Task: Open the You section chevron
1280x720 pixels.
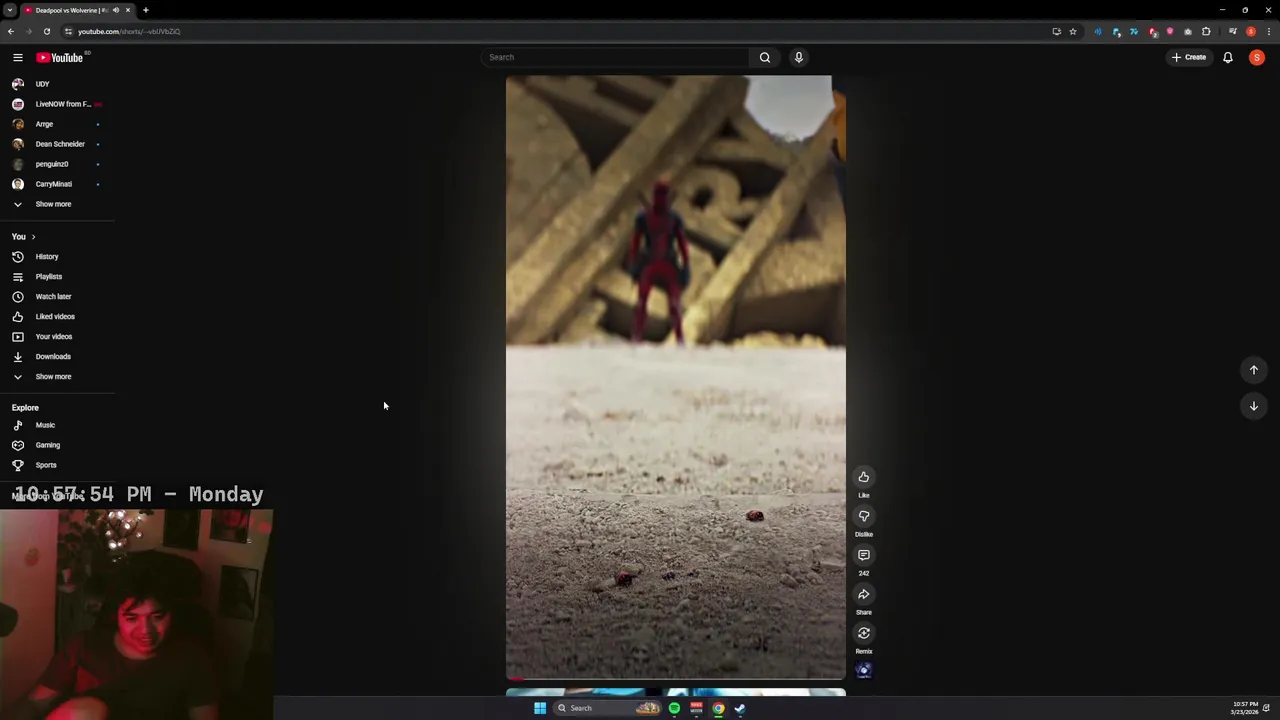Action: (x=33, y=237)
